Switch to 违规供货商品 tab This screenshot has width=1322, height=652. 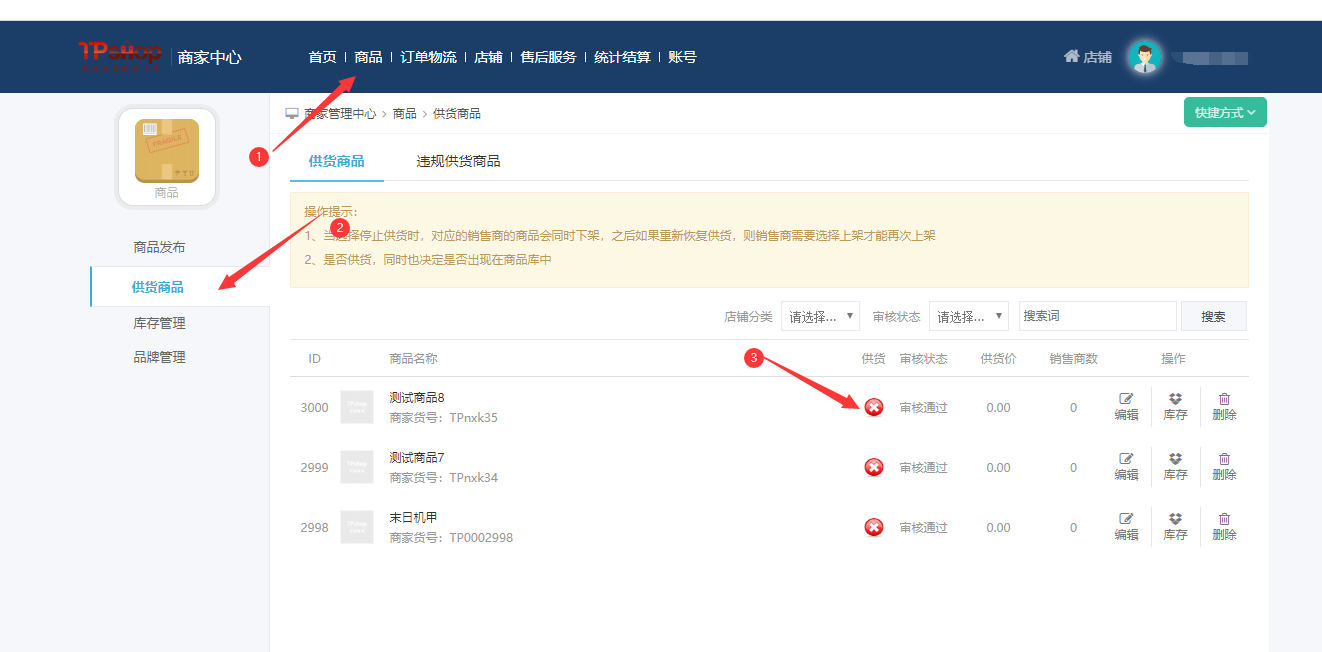(458, 161)
